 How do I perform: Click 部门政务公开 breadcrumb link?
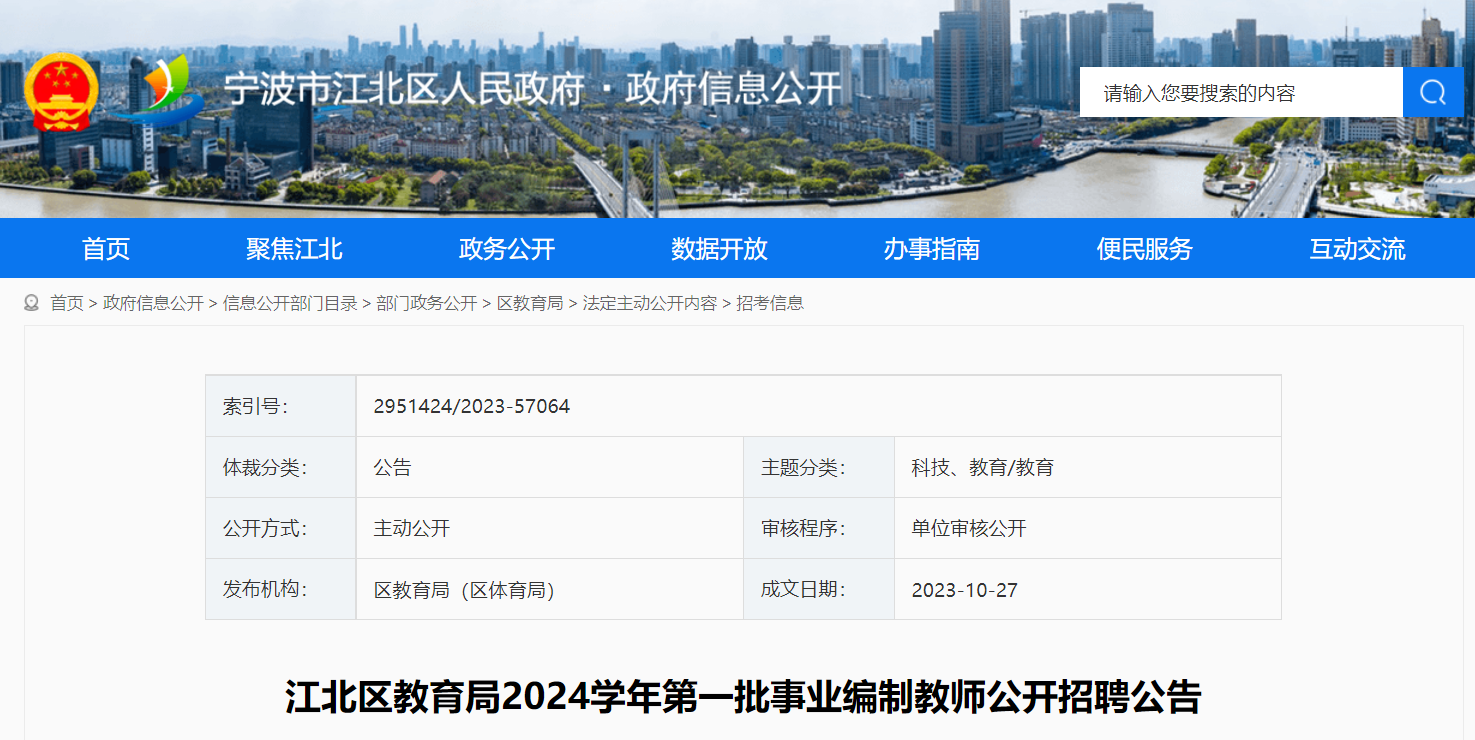[427, 303]
